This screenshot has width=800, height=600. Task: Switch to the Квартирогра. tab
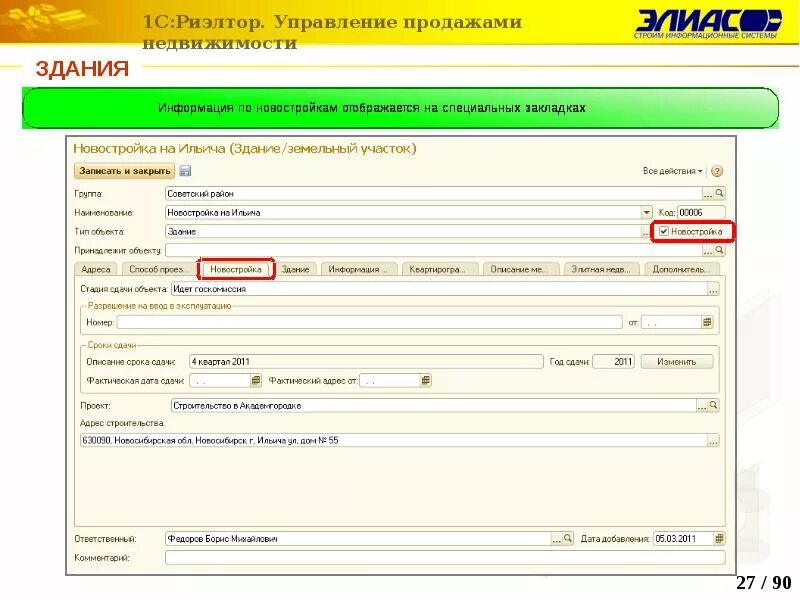click(440, 269)
